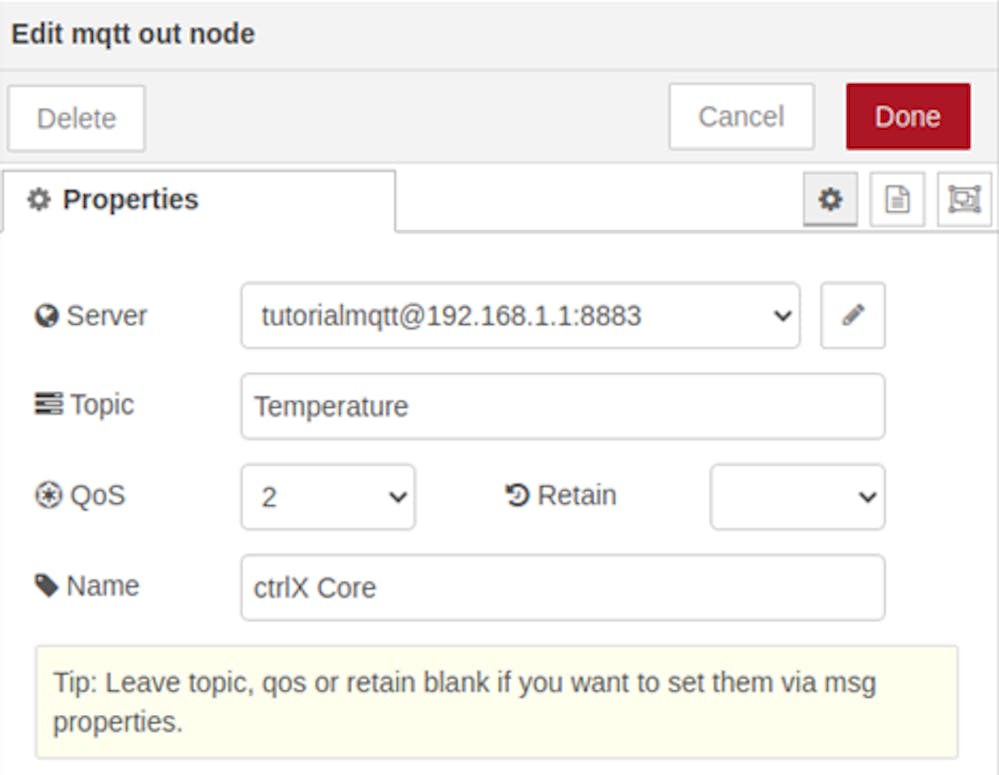Click the Topic label icon
Screen dimensions: 999x775
[48, 404]
